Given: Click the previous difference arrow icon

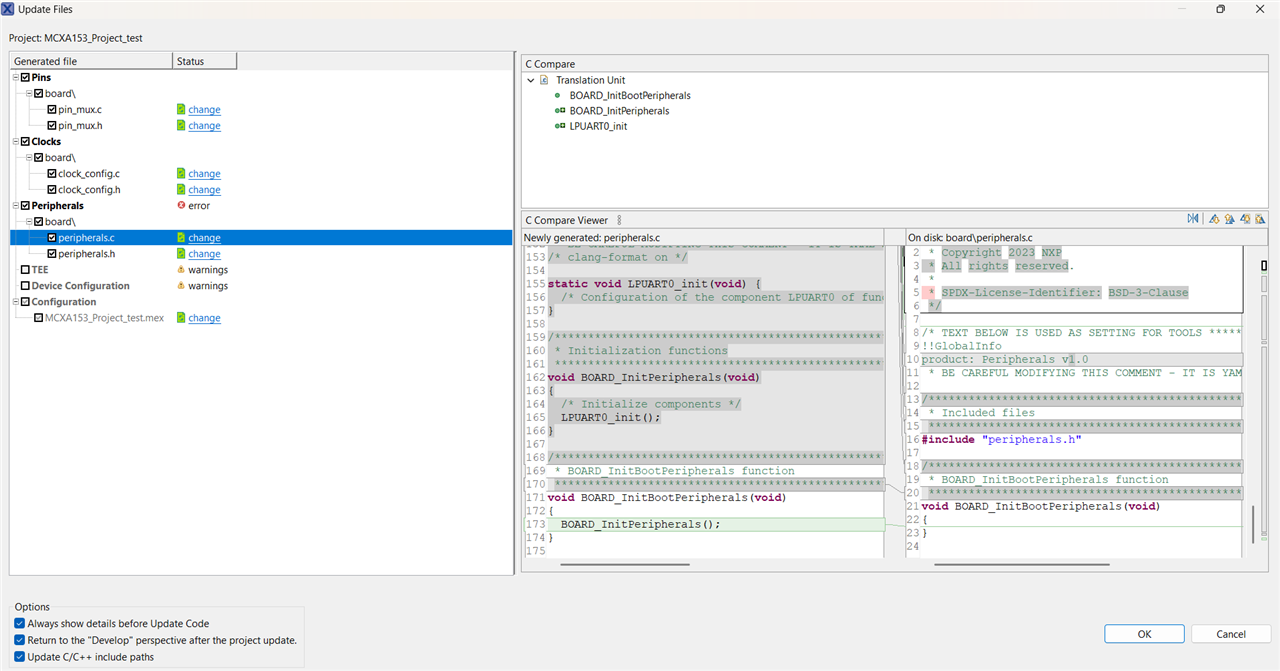Looking at the screenshot, I should 1229,219.
